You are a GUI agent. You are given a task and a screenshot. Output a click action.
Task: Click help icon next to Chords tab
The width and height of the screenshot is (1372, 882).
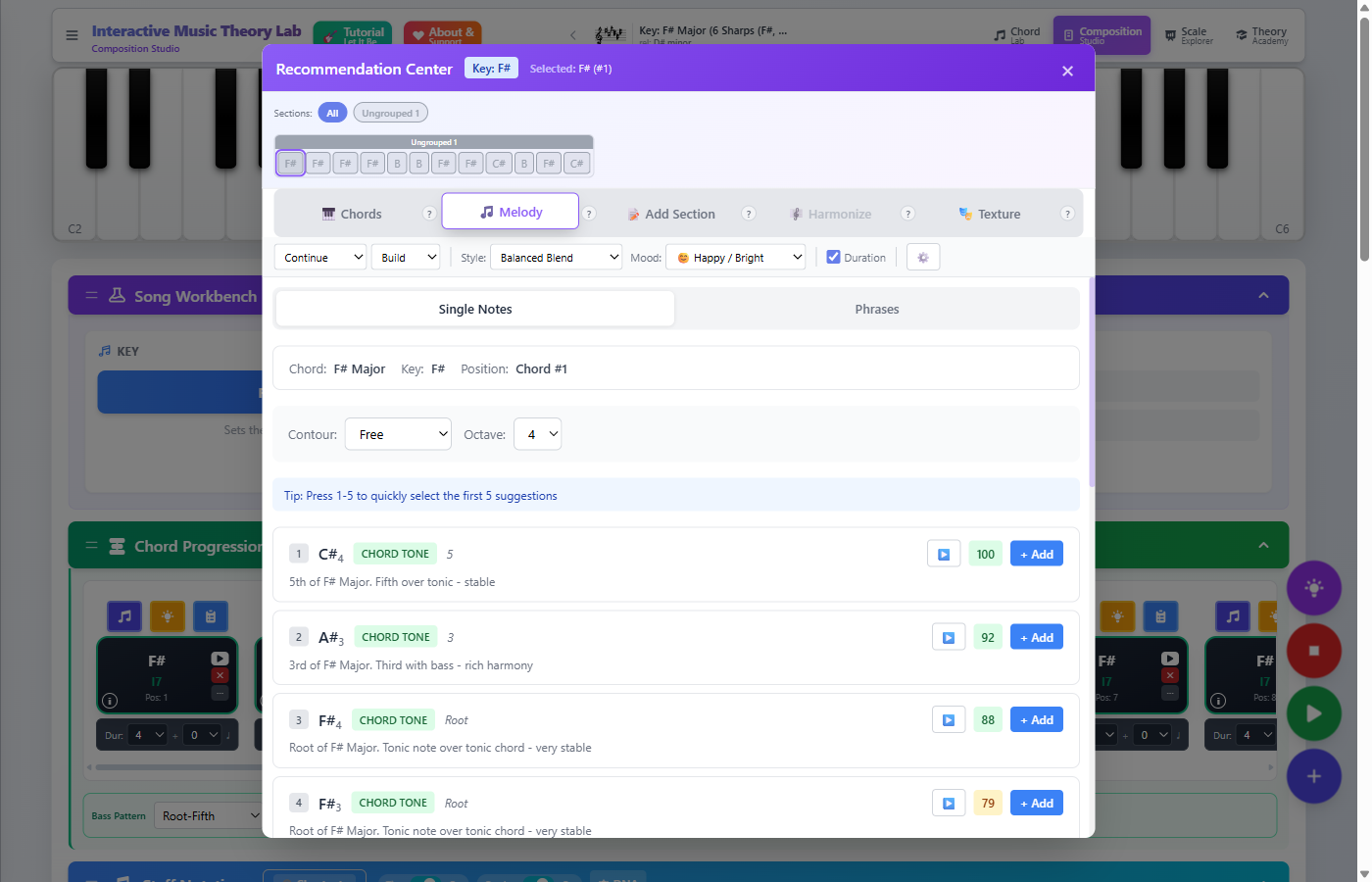(x=428, y=214)
